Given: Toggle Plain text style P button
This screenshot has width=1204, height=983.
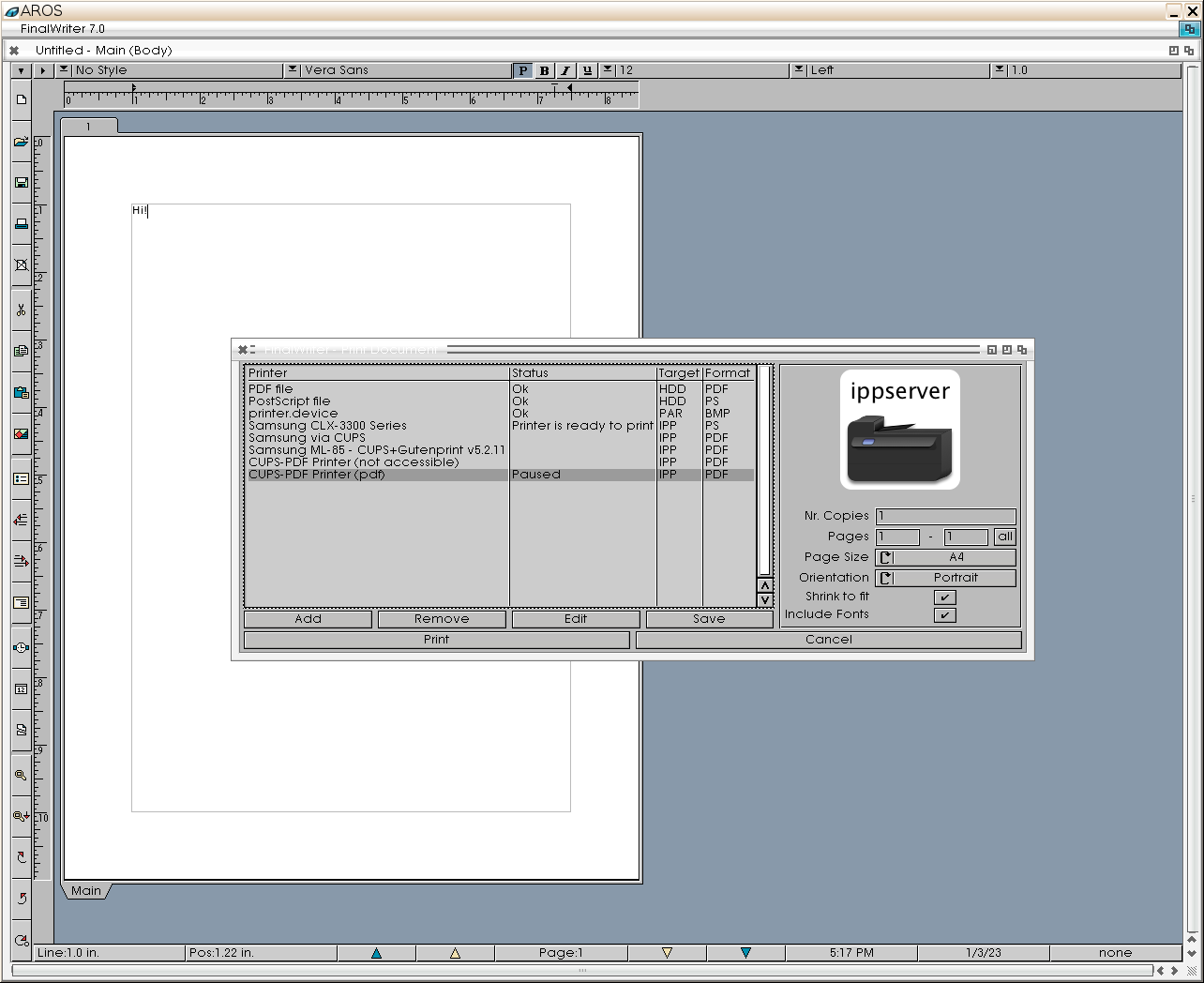Looking at the screenshot, I should tap(522, 70).
